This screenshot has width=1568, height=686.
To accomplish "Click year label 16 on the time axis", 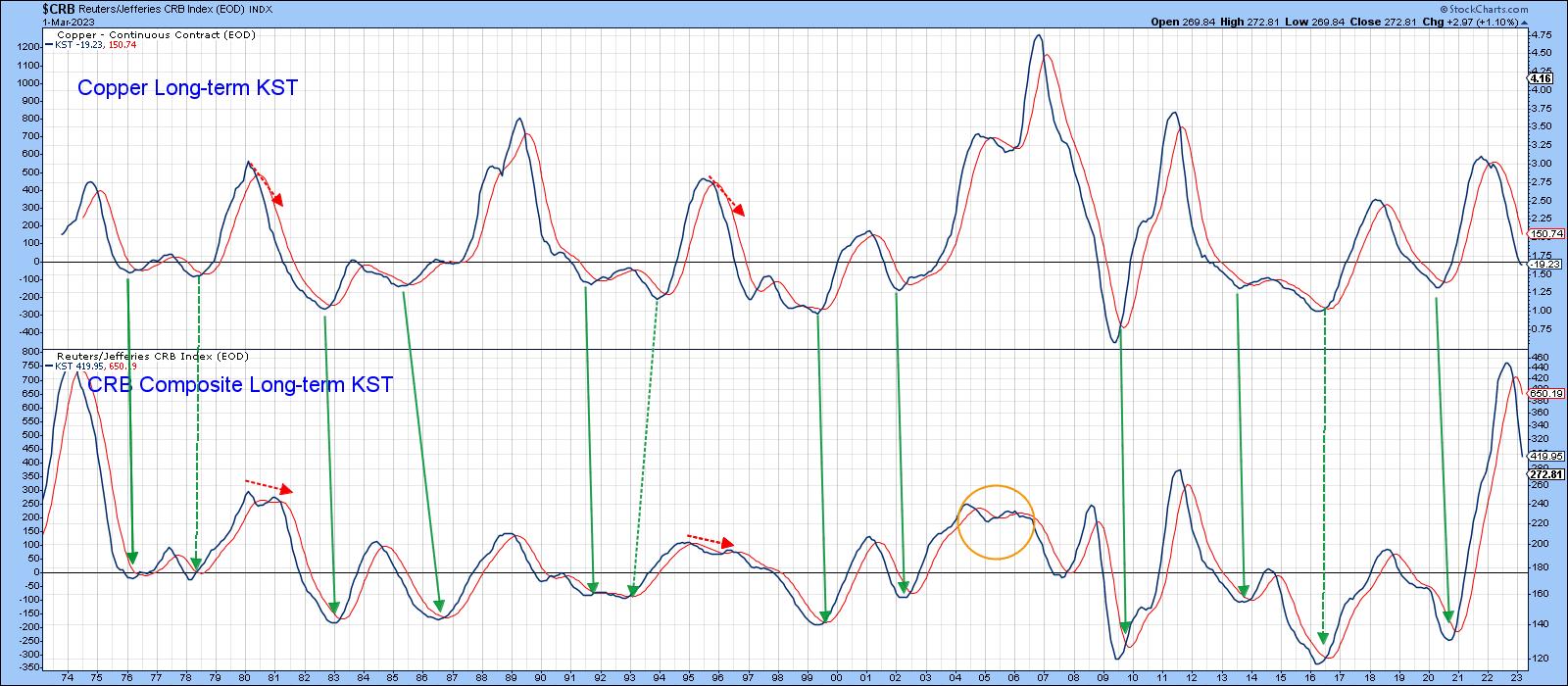I will pyautogui.click(x=1310, y=677).
